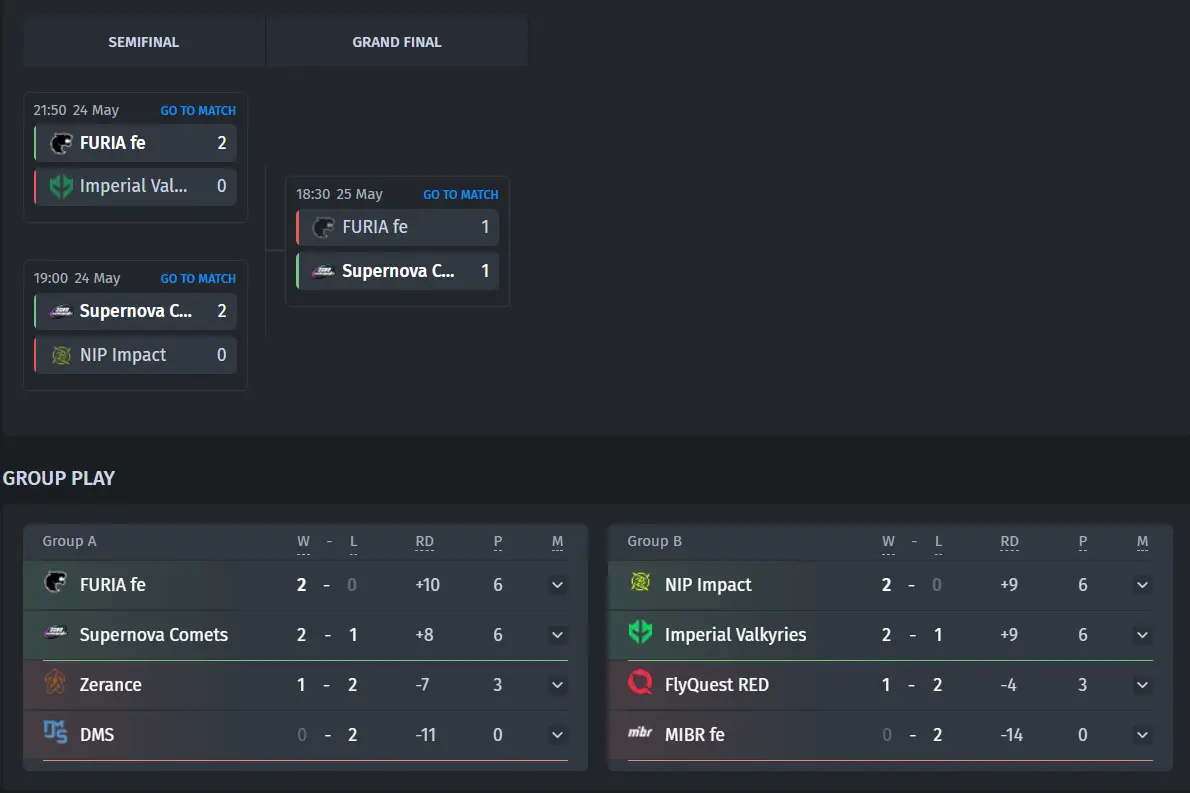Viewport: 1190px width, 793px height.
Task: Click FlyQuest RED team logo
Action: [x=641, y=682]
